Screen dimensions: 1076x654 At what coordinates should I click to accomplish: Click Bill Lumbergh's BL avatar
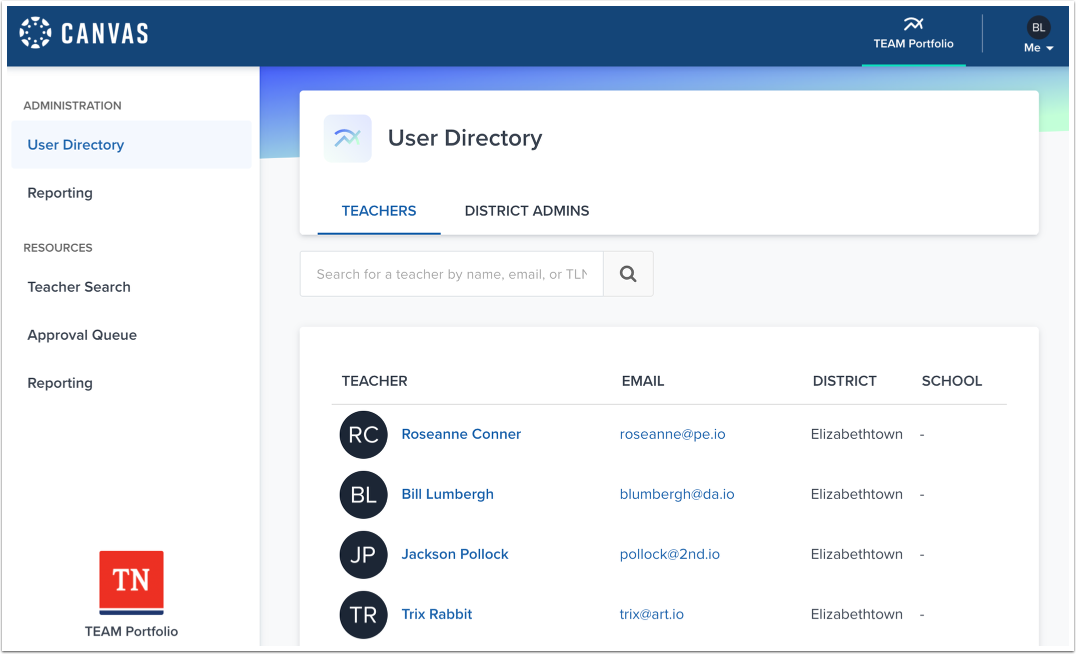point(363,494)
